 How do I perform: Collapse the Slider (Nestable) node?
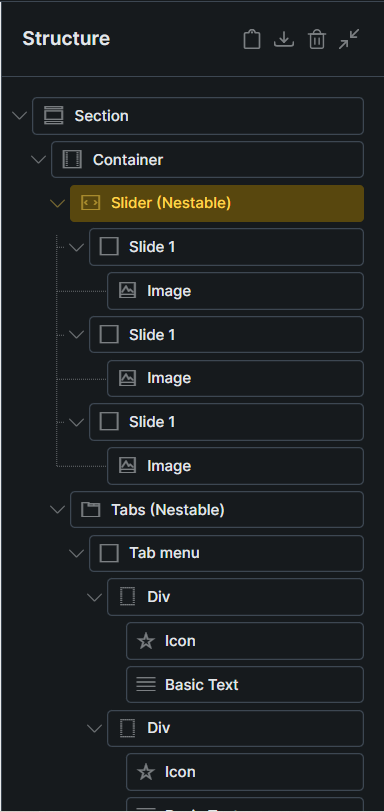tap(57, 203)
